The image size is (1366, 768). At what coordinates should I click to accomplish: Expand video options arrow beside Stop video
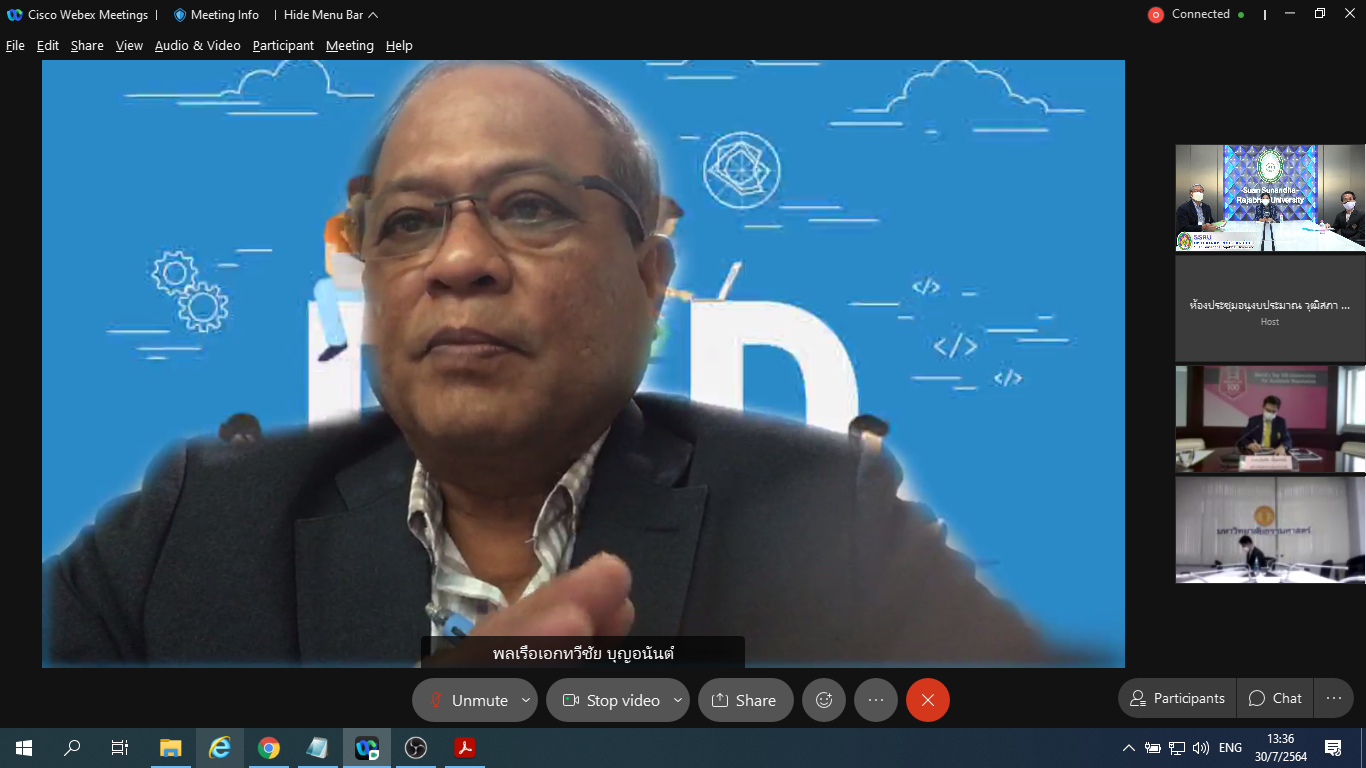point(678,700)
